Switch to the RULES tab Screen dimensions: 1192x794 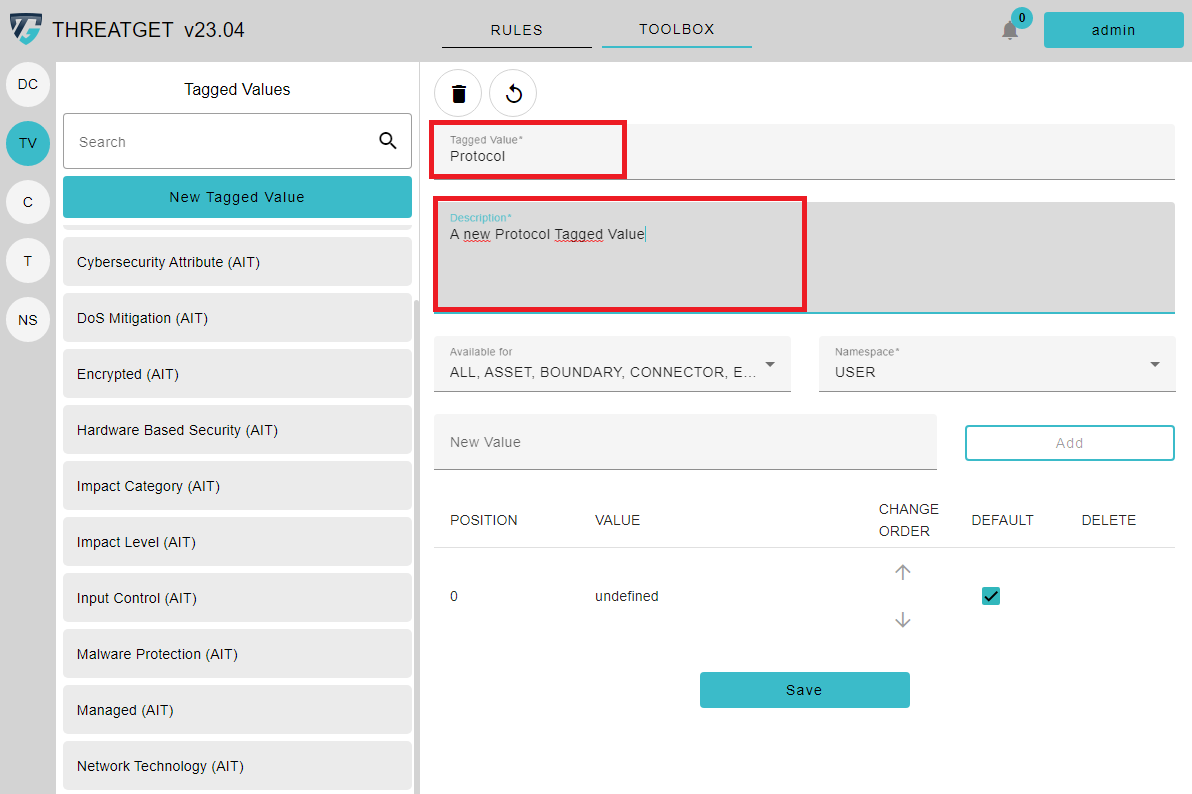516,30
